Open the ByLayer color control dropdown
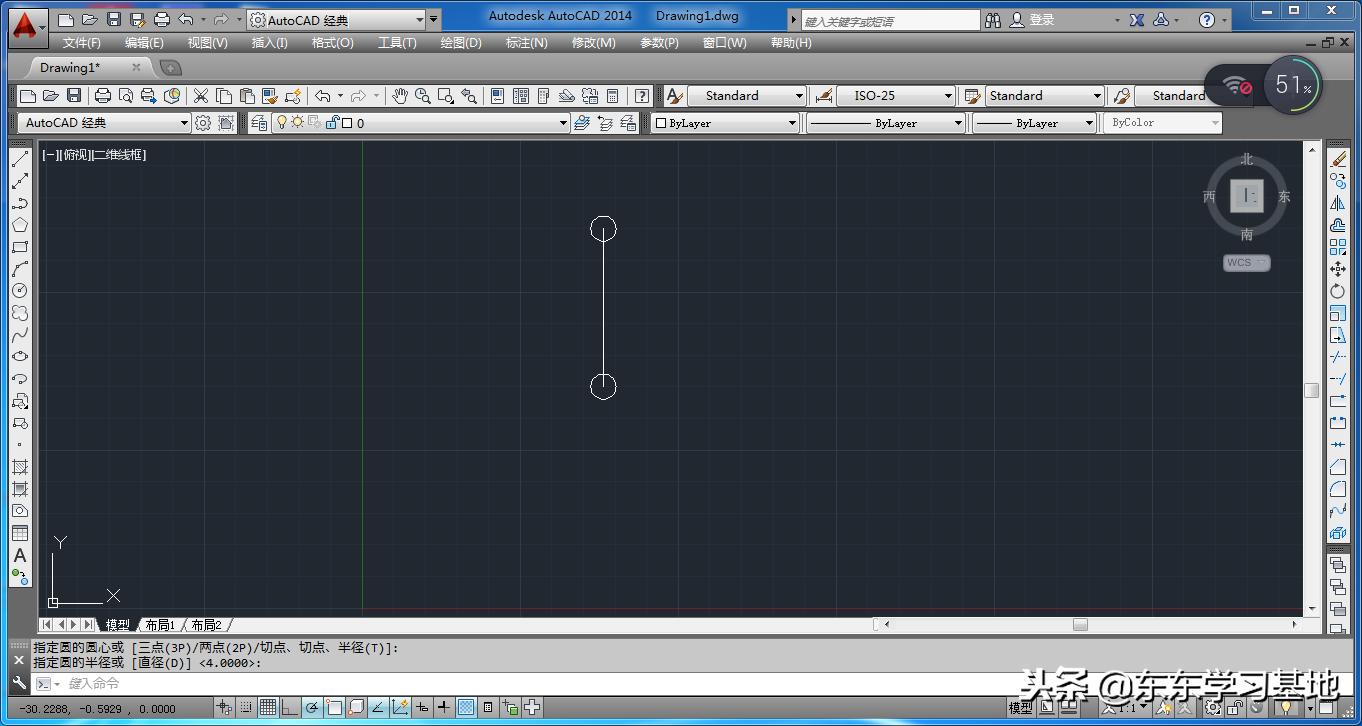The width and height of the screenshot is (1362, 726). pyautogui.click(x=726, y=123)
